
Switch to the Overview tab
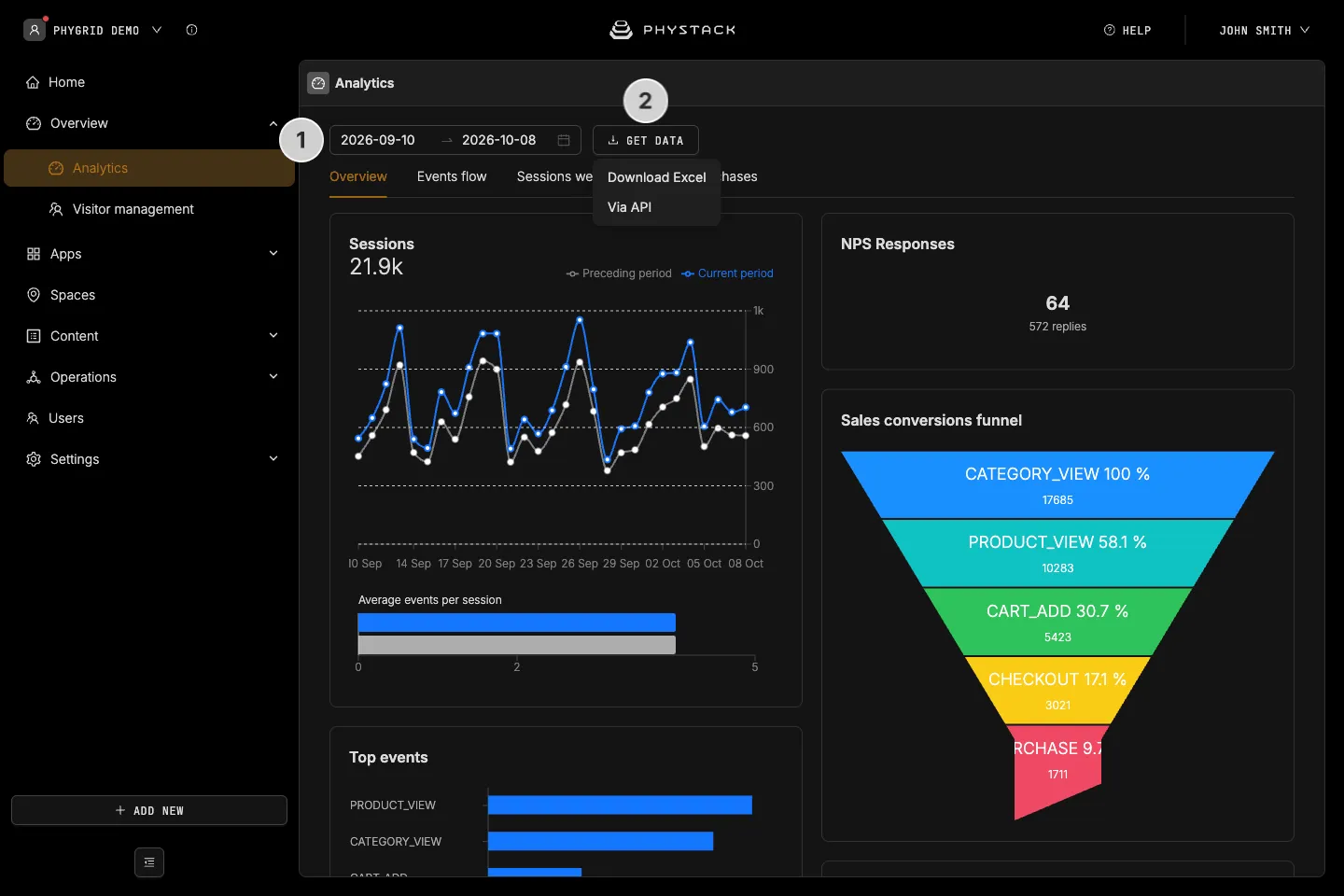click(x=358, y=176)
